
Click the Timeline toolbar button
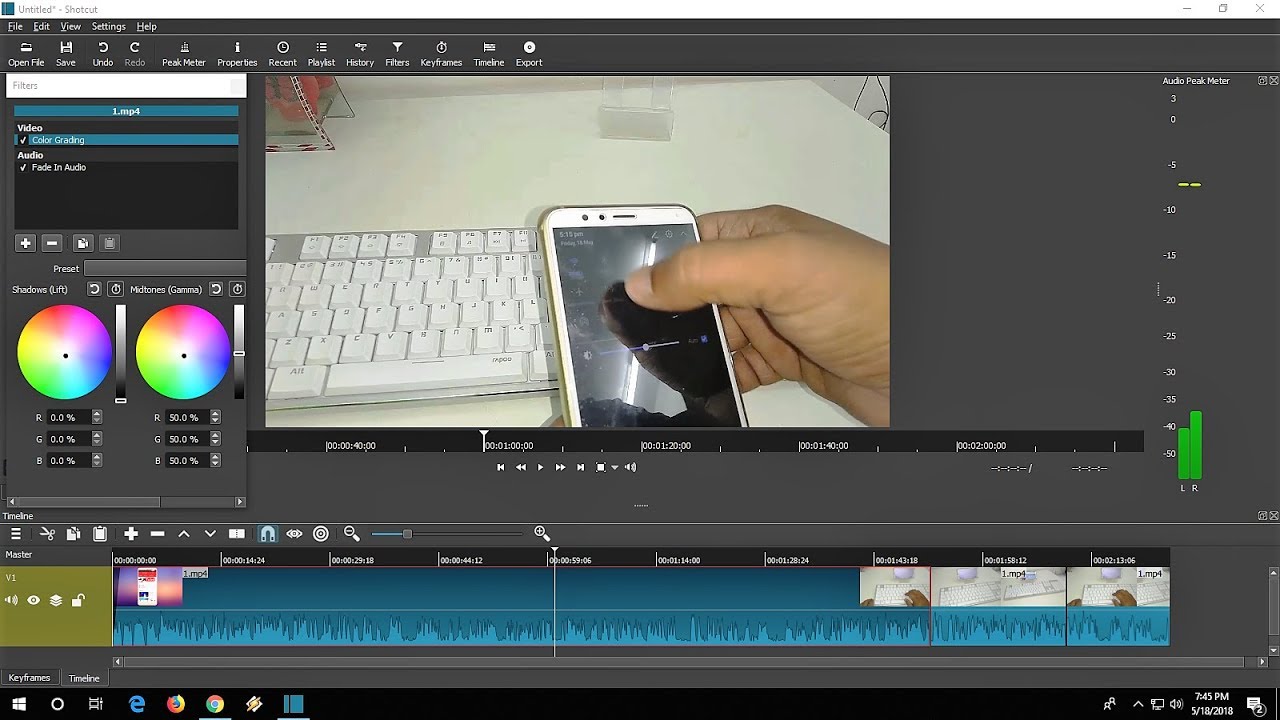tap(489, 54)
